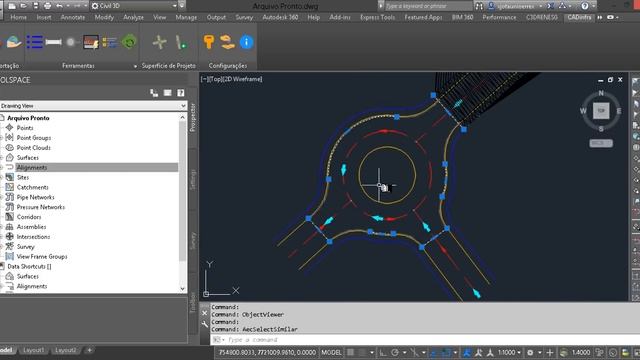640x360 pixels.
Task: Open the help question mark menu
Action: click(x=585, y=6)
